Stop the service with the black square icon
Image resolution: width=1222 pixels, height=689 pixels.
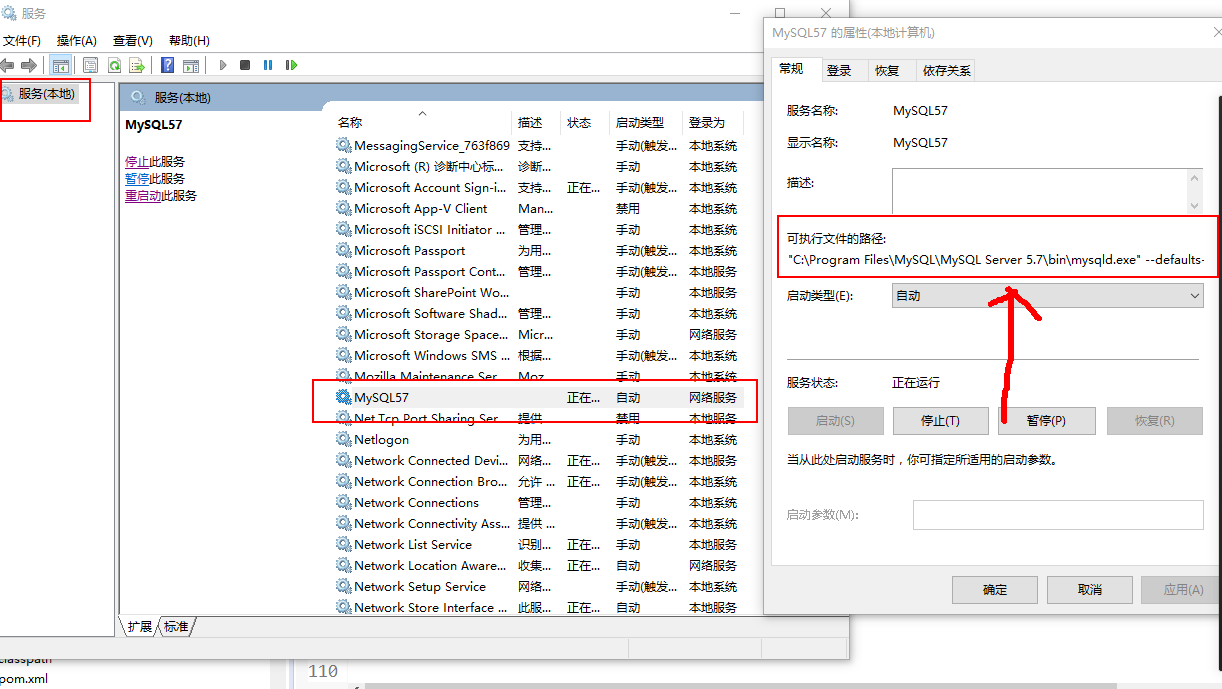click(245, 65)
